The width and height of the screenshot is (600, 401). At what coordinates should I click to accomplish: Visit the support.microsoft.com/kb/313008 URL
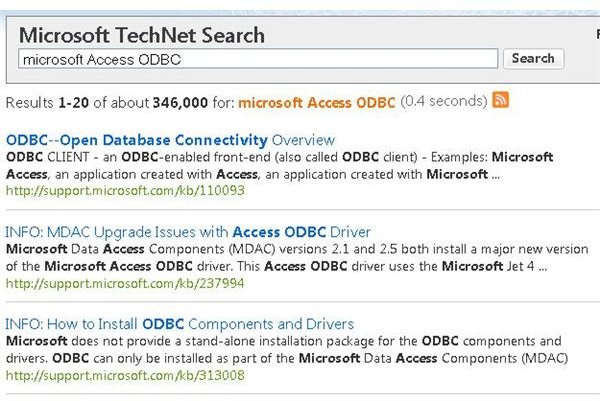pyautogui.click(x=125, y=375)
